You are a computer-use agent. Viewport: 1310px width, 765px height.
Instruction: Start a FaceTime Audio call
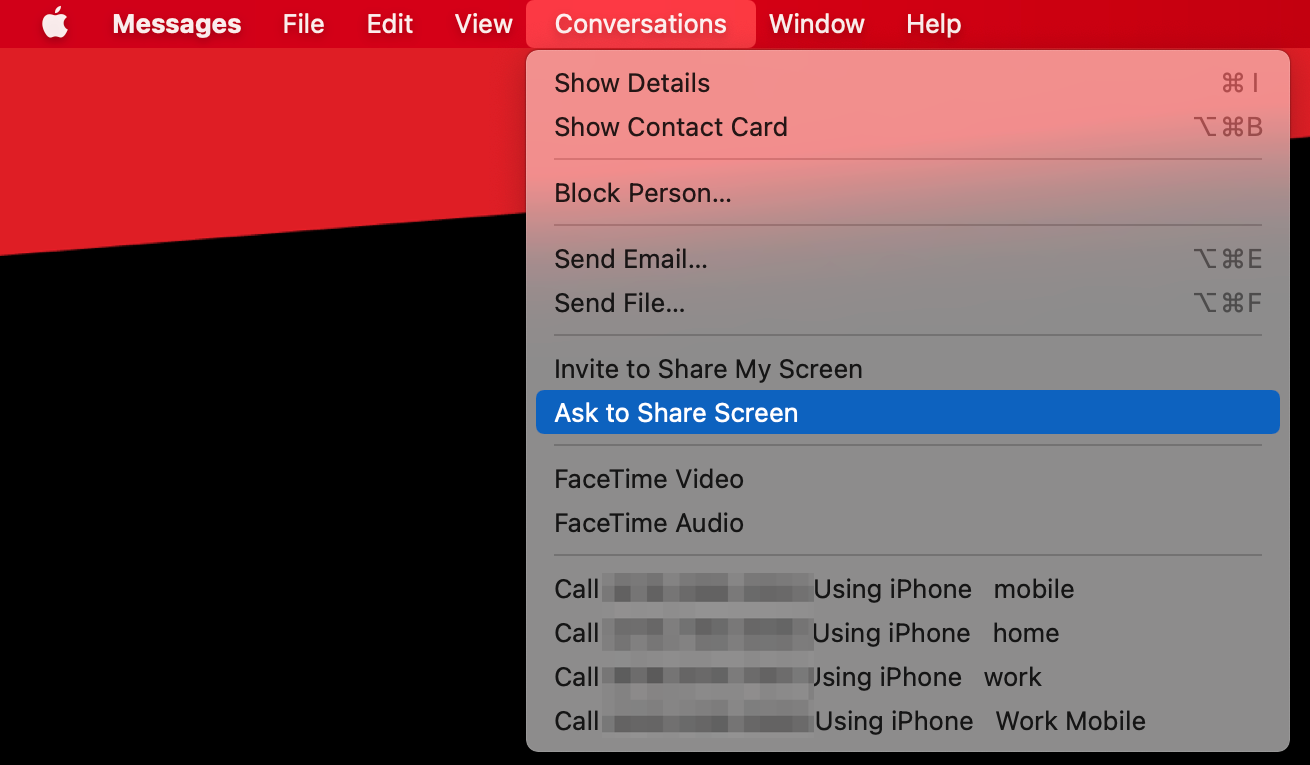pos(908,523)
